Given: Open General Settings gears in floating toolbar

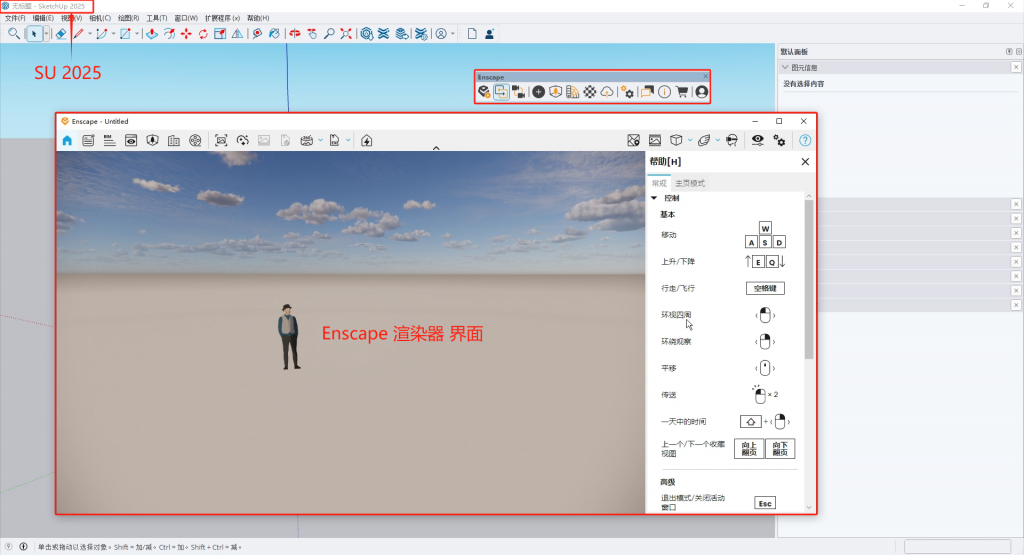Looking at the screenshot, I should (x=627, y=92).
